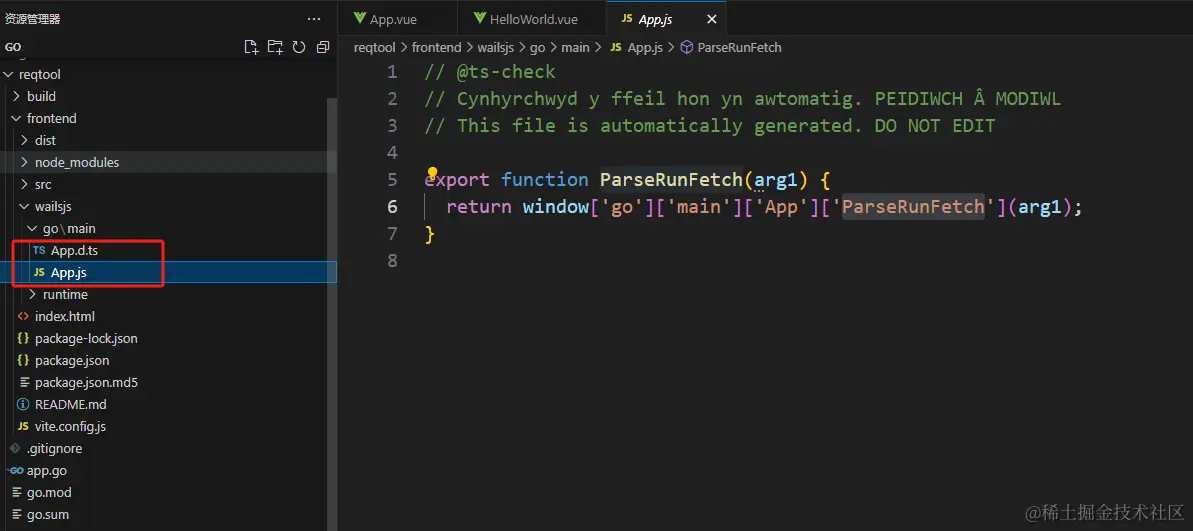Click the @ts-check comment line
1193x531 pixels.
coord(490,72)
